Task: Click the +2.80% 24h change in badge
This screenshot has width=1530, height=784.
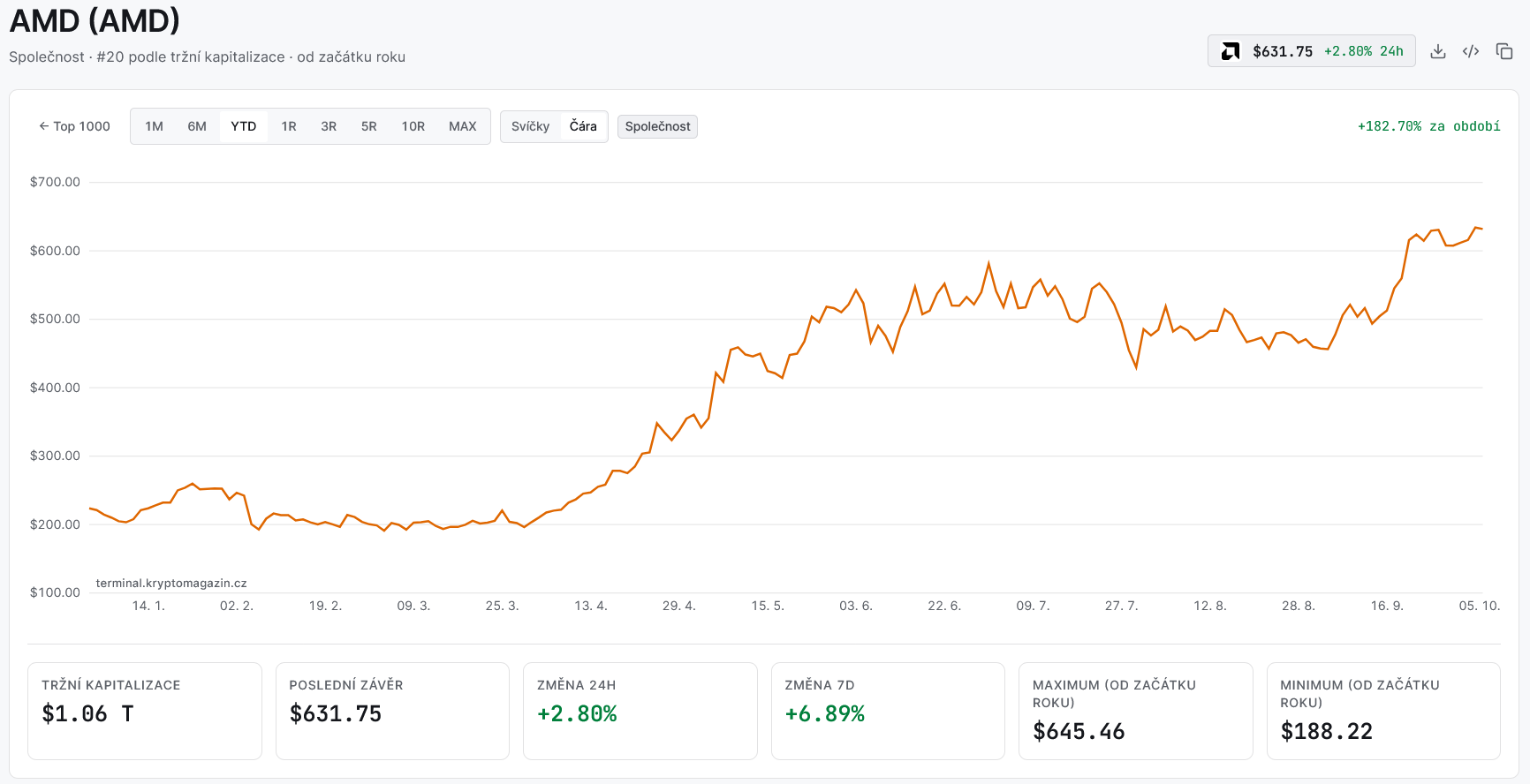Action: (1364, 51)
